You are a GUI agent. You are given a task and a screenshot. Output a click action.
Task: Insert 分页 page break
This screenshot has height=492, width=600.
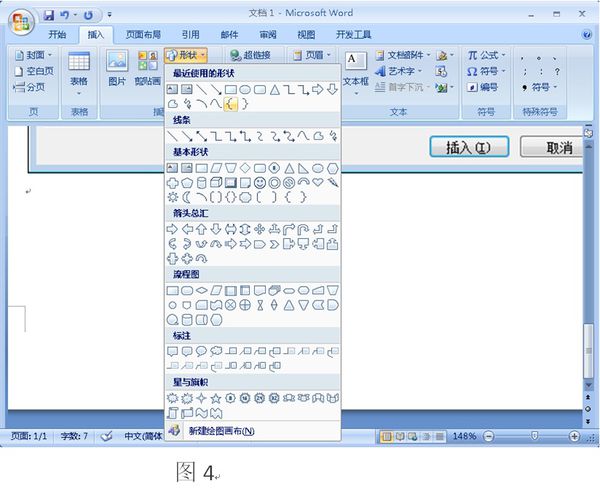(x=29, y=87)
